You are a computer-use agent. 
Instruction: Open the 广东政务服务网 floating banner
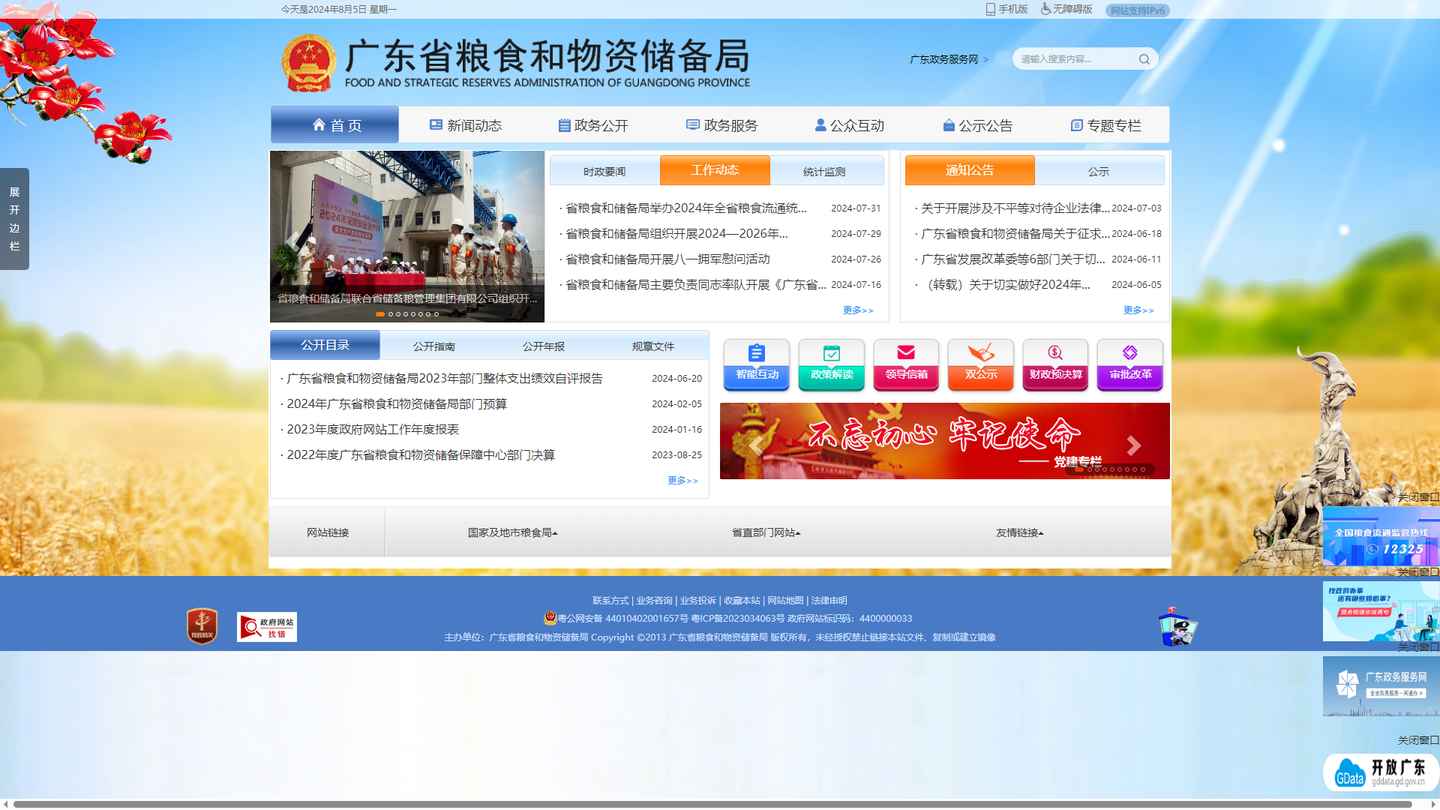pyautogui.click(x=1381, y=686)
